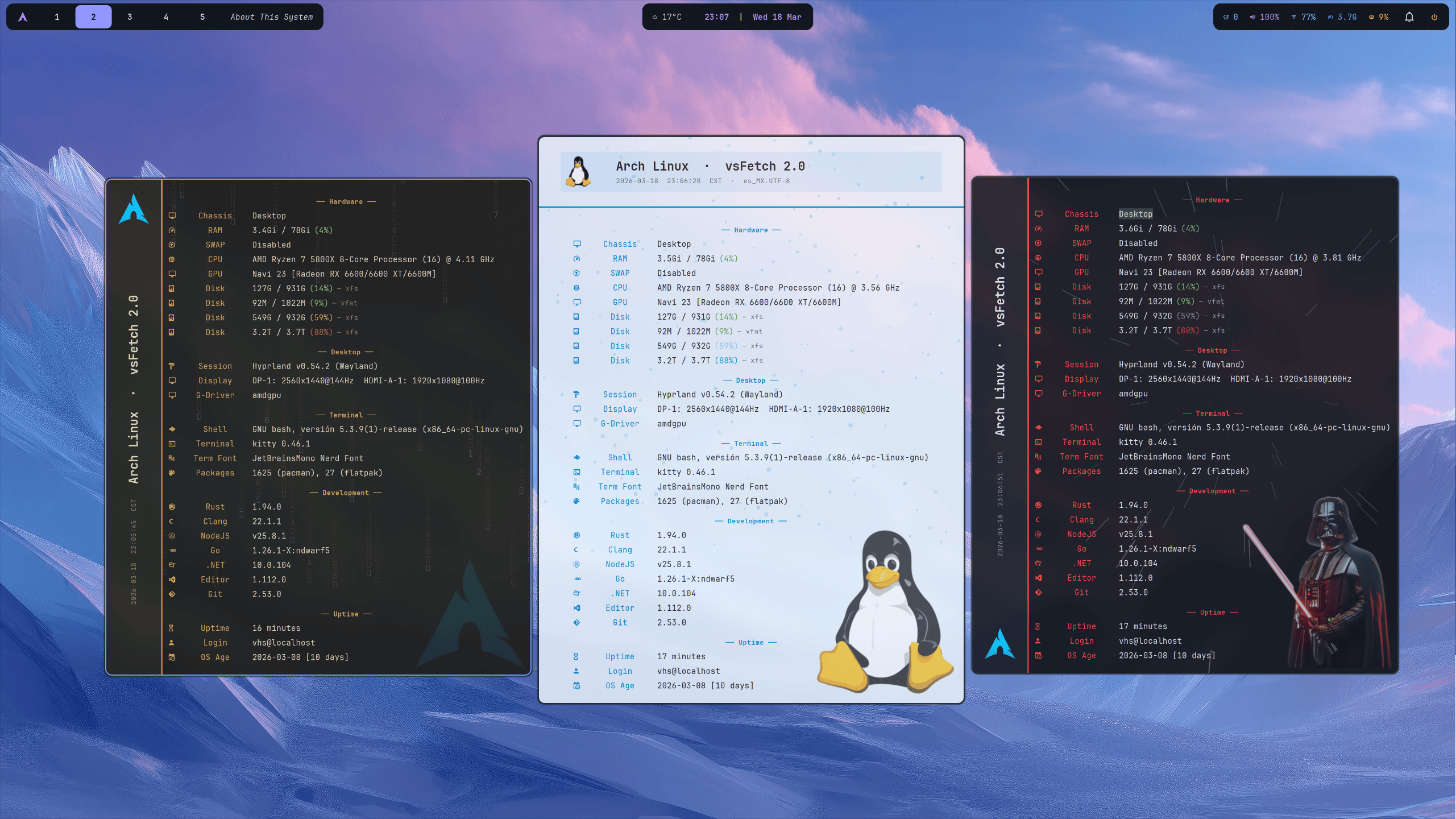Click the 23:07 clock in top bar
This screenshot has width=1456, height=819.
[x=716, y=17]
